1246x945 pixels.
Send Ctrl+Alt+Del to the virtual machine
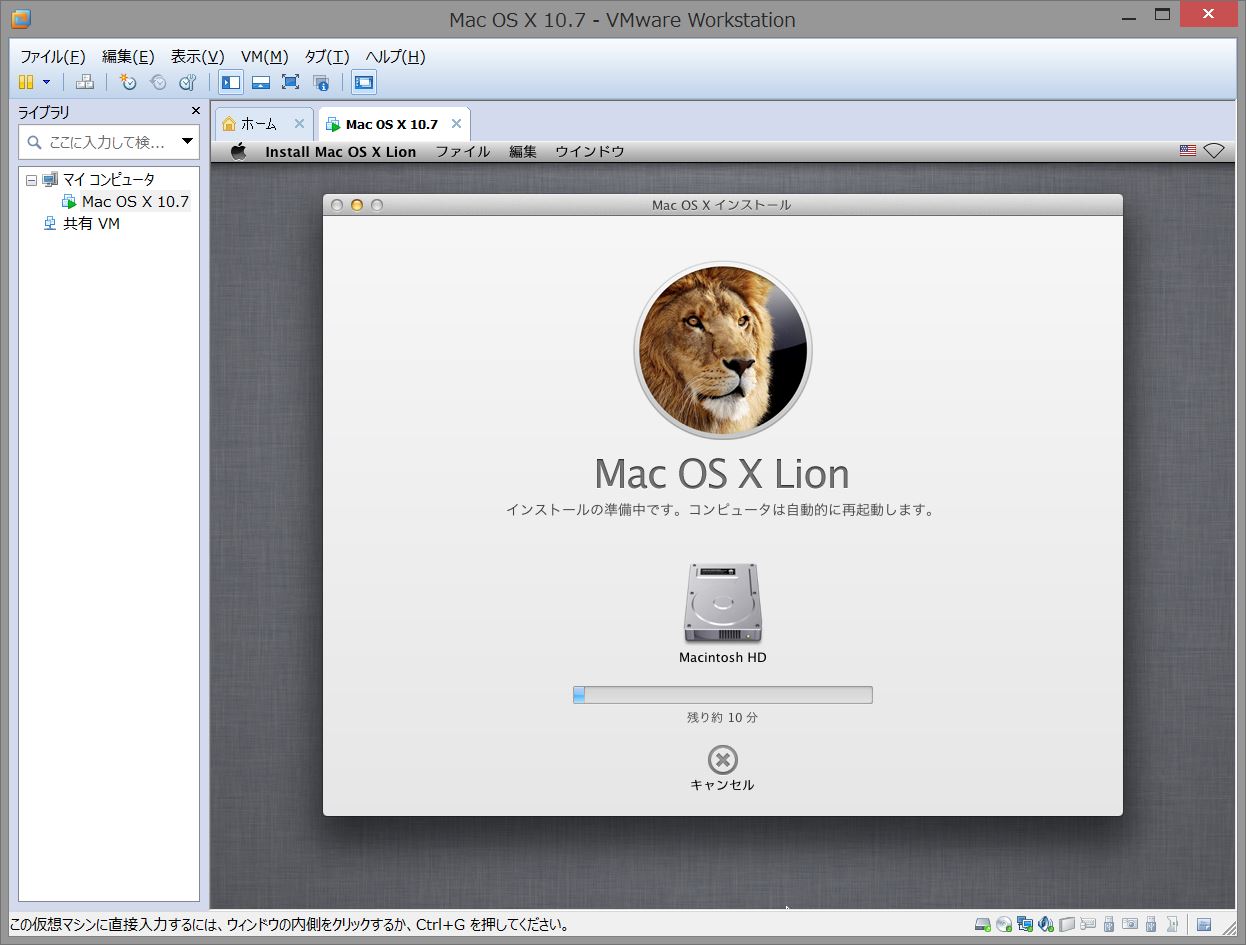[x=85, y=82]
